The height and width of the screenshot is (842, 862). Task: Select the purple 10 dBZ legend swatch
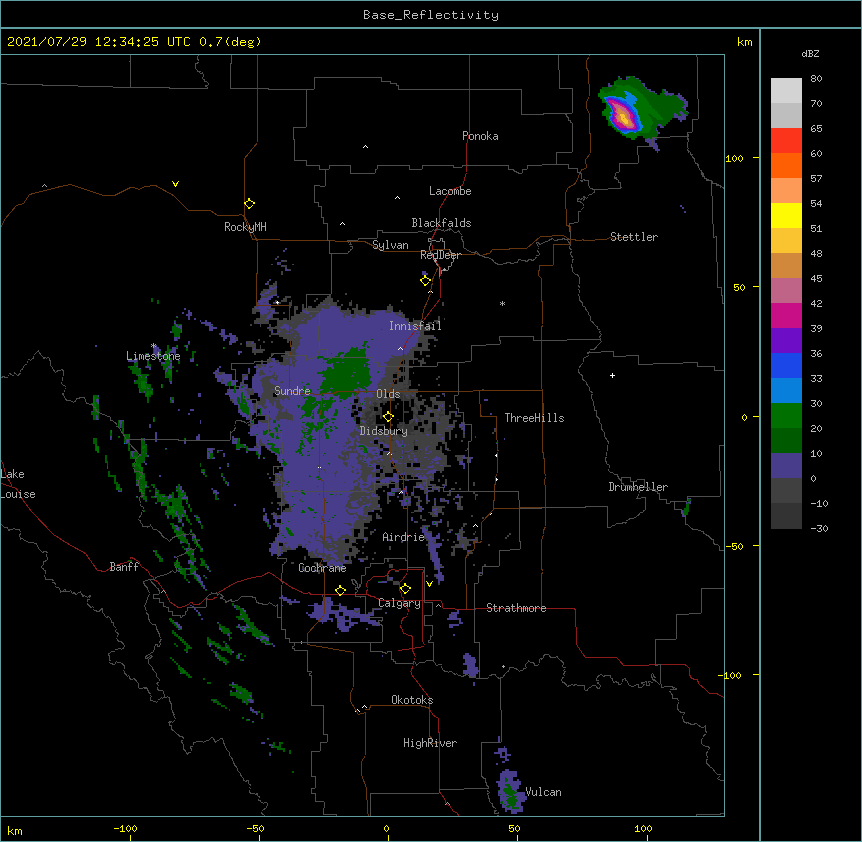(786, 466)
